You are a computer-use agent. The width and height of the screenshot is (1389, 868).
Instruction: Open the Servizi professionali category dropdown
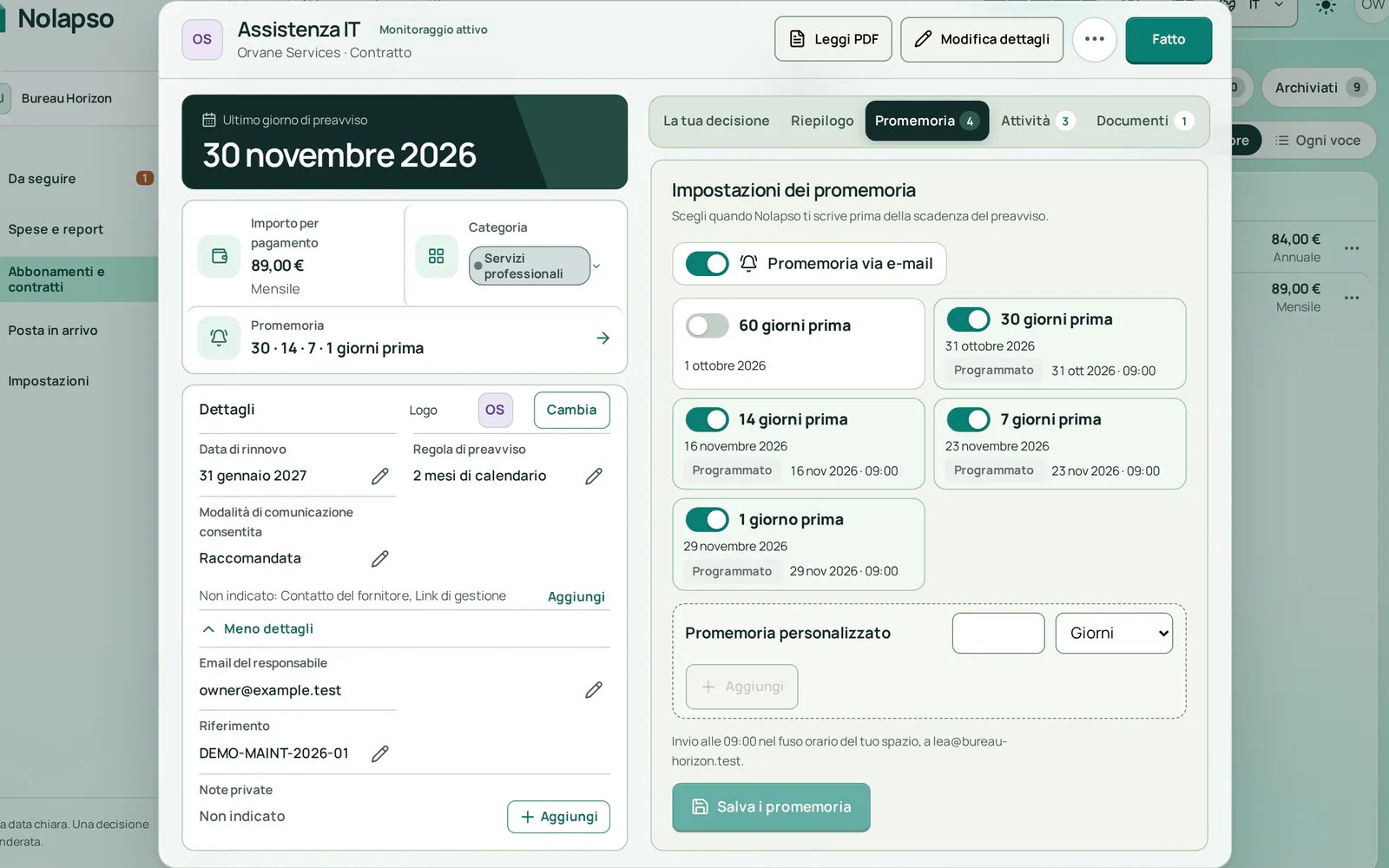coord(535,266)
